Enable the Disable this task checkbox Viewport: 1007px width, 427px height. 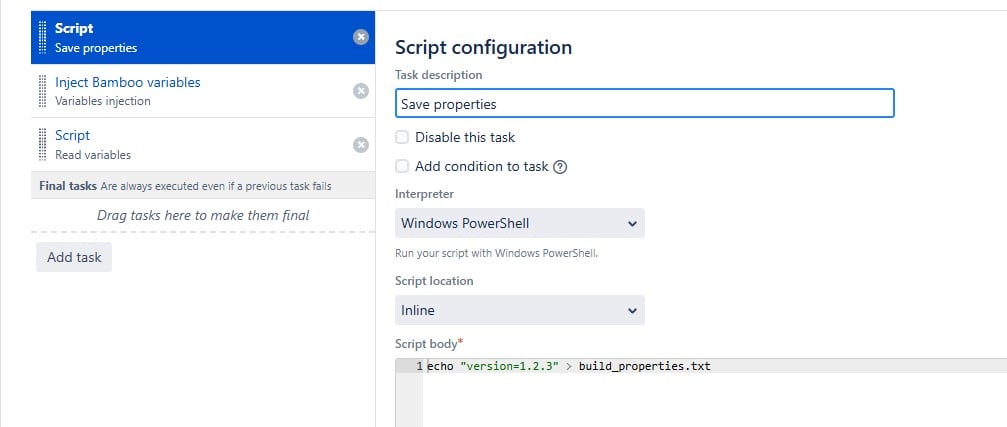tap(402, 137)
